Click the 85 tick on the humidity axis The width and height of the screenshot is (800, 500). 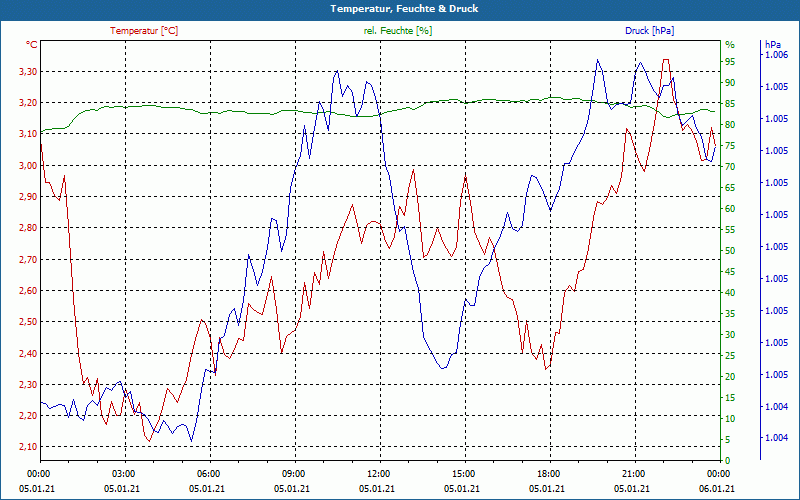click(730, 104)
